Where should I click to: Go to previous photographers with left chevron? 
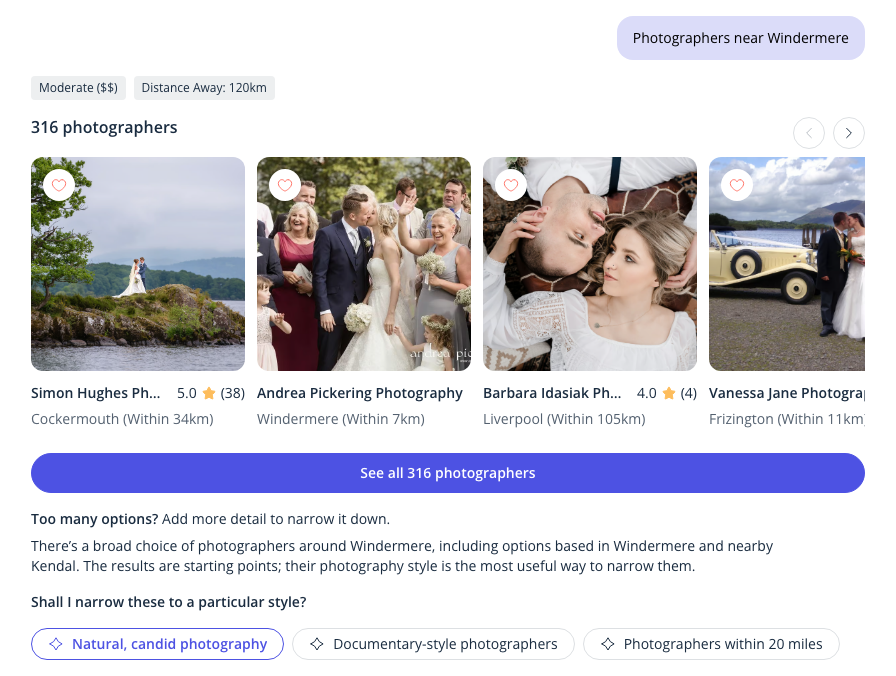pyautogui.click(x=809, y=133)
